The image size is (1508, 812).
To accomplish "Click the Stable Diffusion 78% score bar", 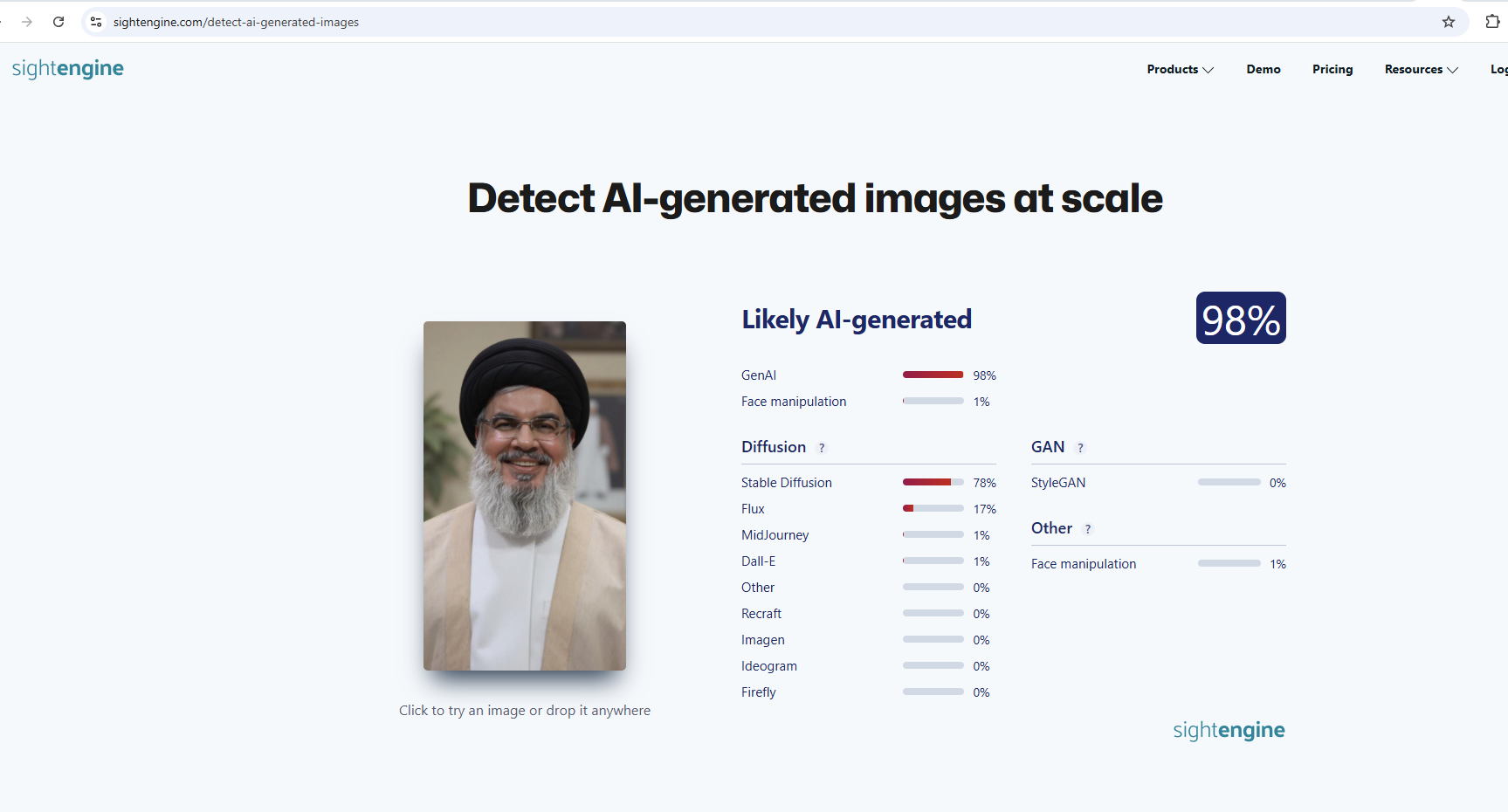I will (933, 482).
